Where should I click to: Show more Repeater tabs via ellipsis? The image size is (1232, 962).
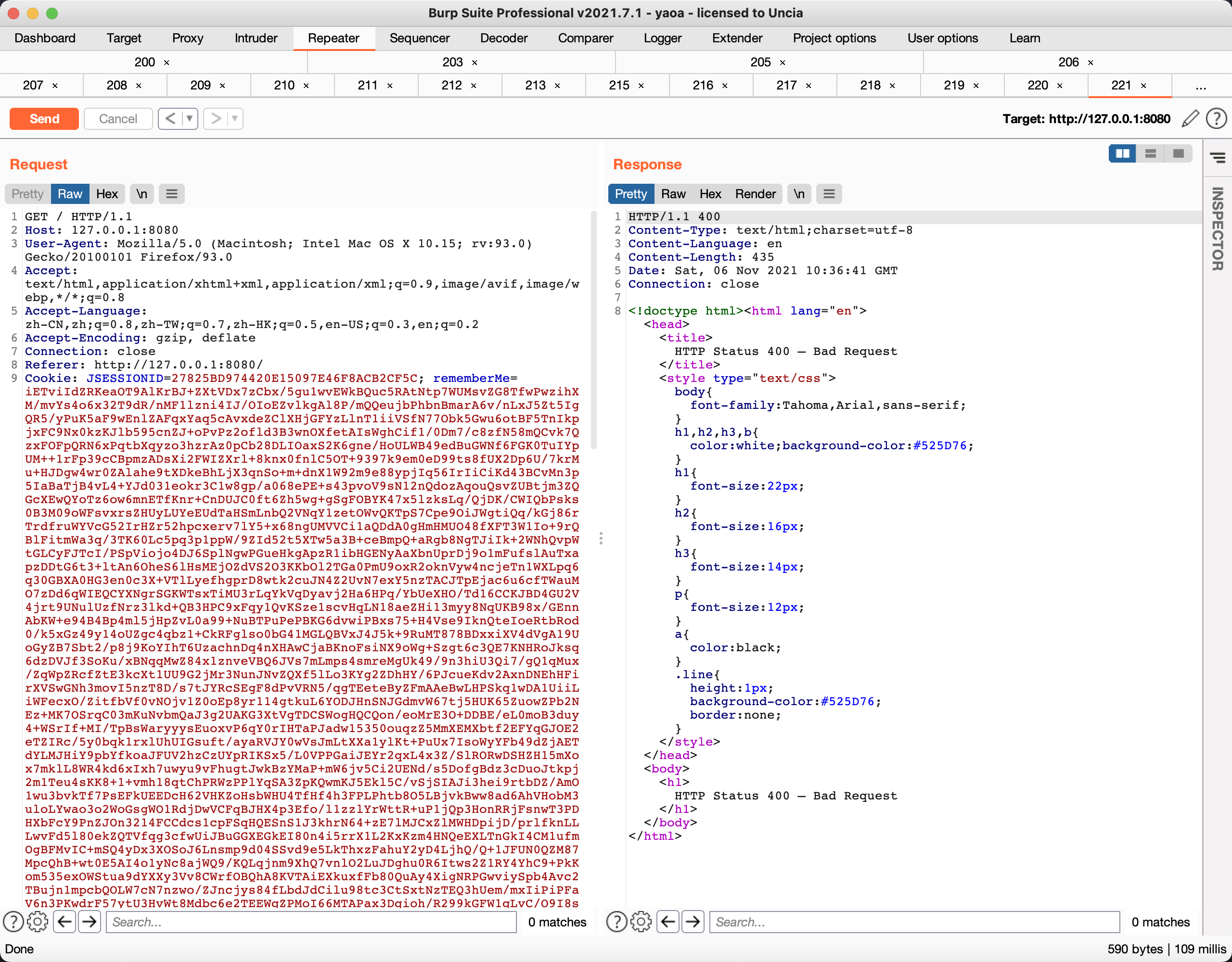click(x=1201, y=86)
